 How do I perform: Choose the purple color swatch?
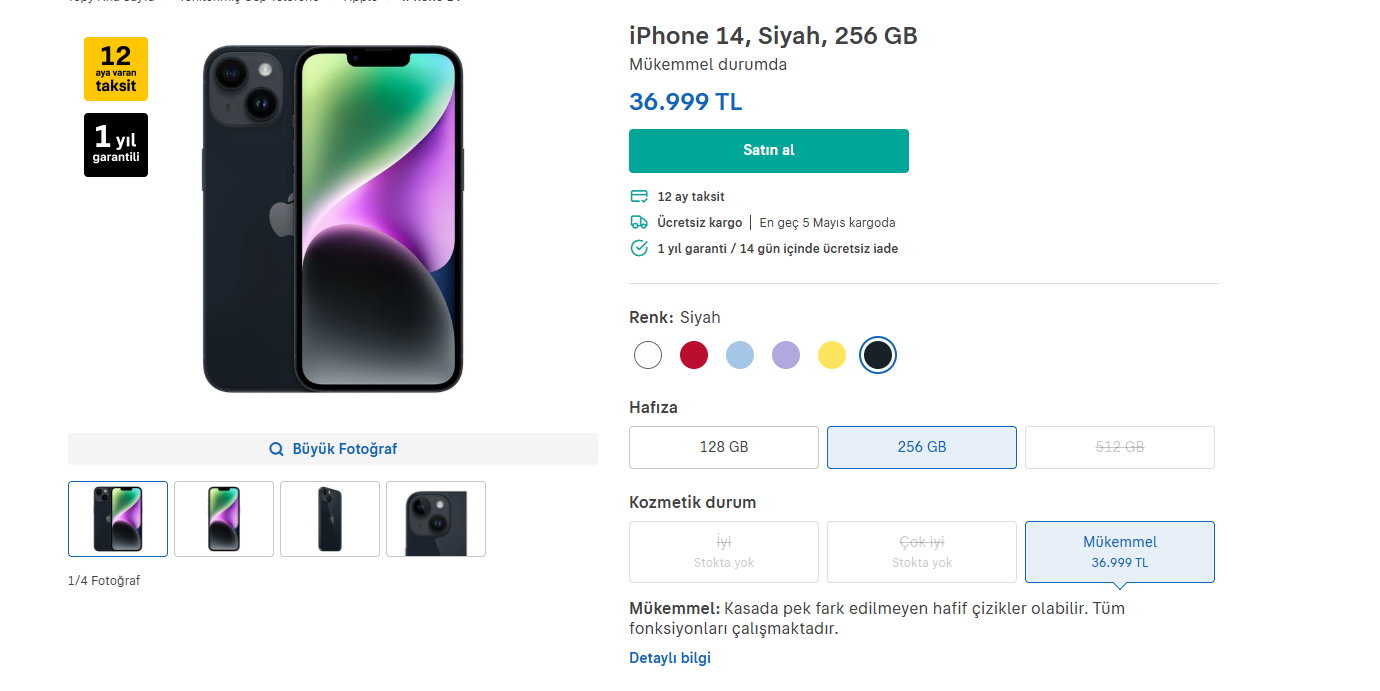pos(786,355)
